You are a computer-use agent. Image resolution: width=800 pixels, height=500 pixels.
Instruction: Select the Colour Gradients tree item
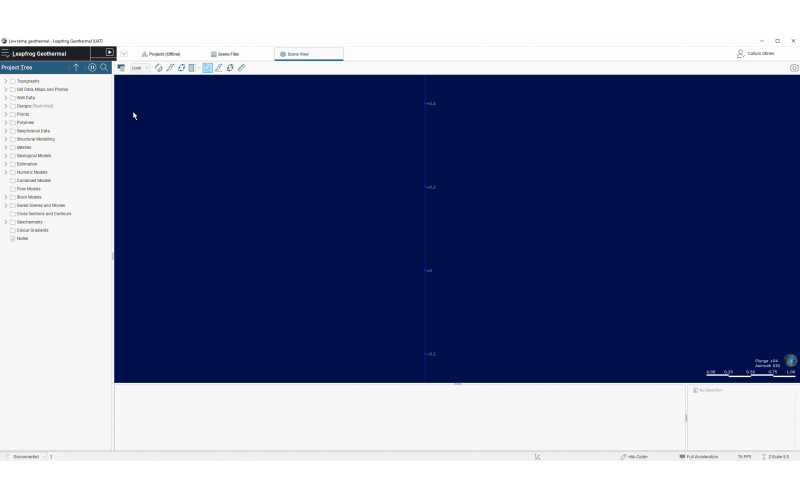click(32, 230)
